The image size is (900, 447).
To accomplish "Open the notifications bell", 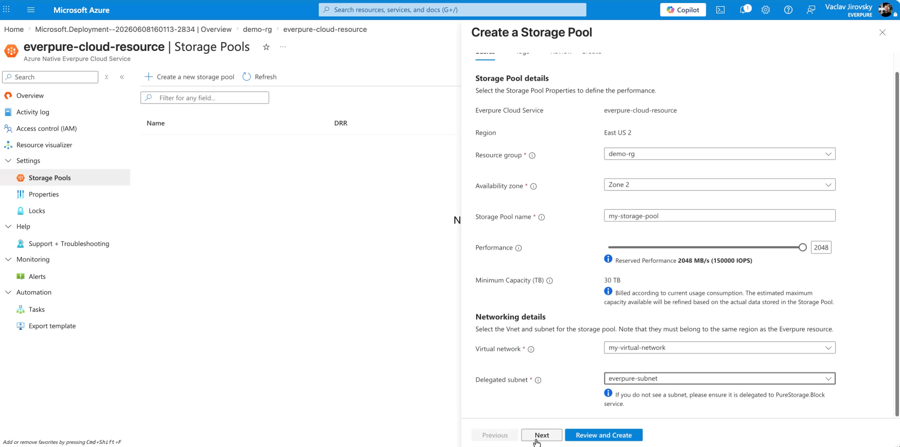I will point(744,10).
